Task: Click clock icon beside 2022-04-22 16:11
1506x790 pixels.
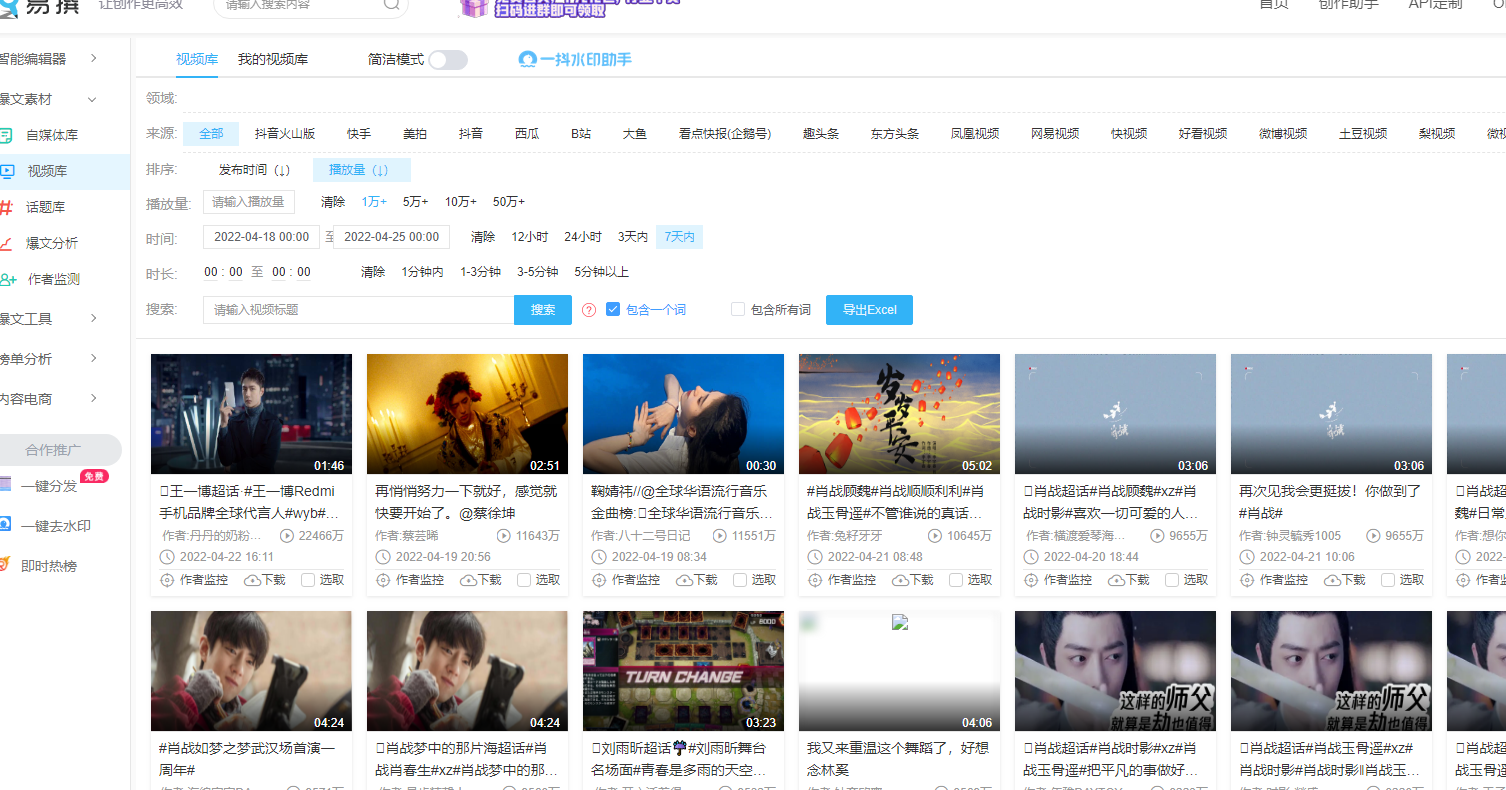Action: tap(167, 557)
